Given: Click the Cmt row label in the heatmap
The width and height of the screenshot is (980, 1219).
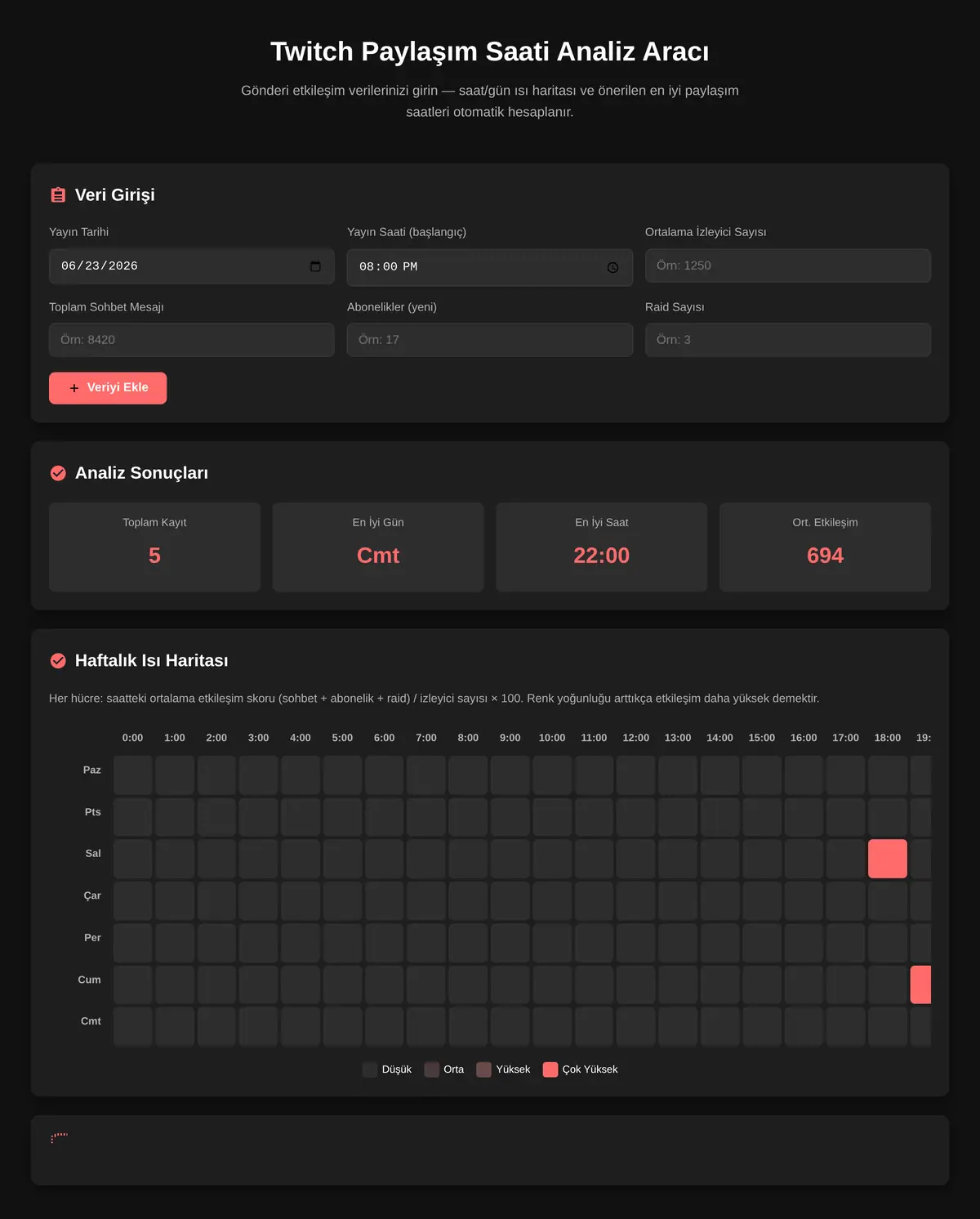Looking at the screenshot, I should point(91,1021).
